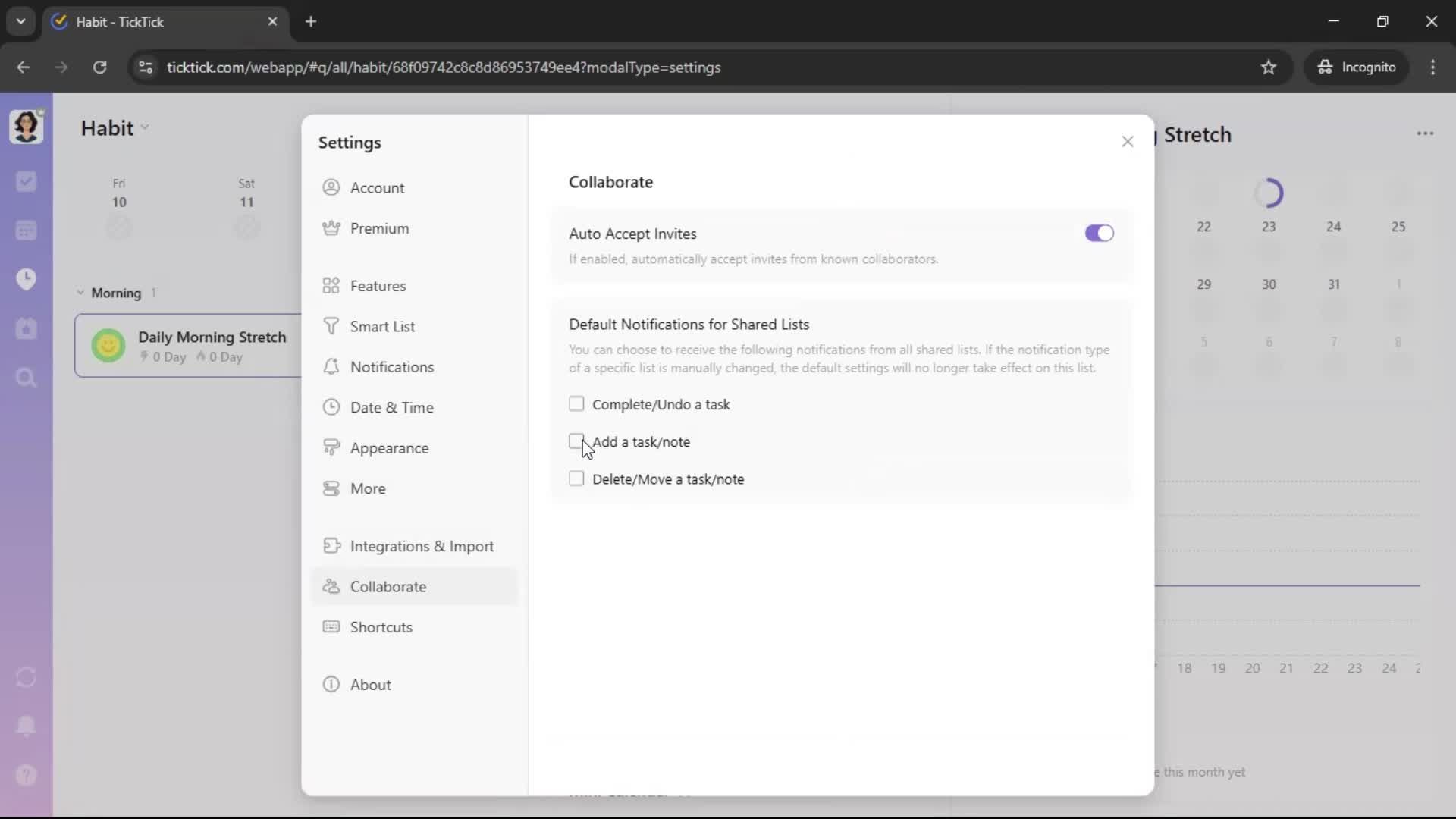Click the three-dots menu beside Stretch

[1425, 134]
